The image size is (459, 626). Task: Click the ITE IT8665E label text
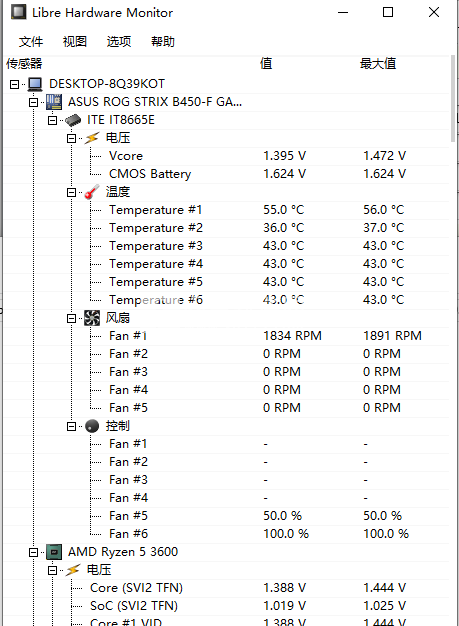[121, 120]
